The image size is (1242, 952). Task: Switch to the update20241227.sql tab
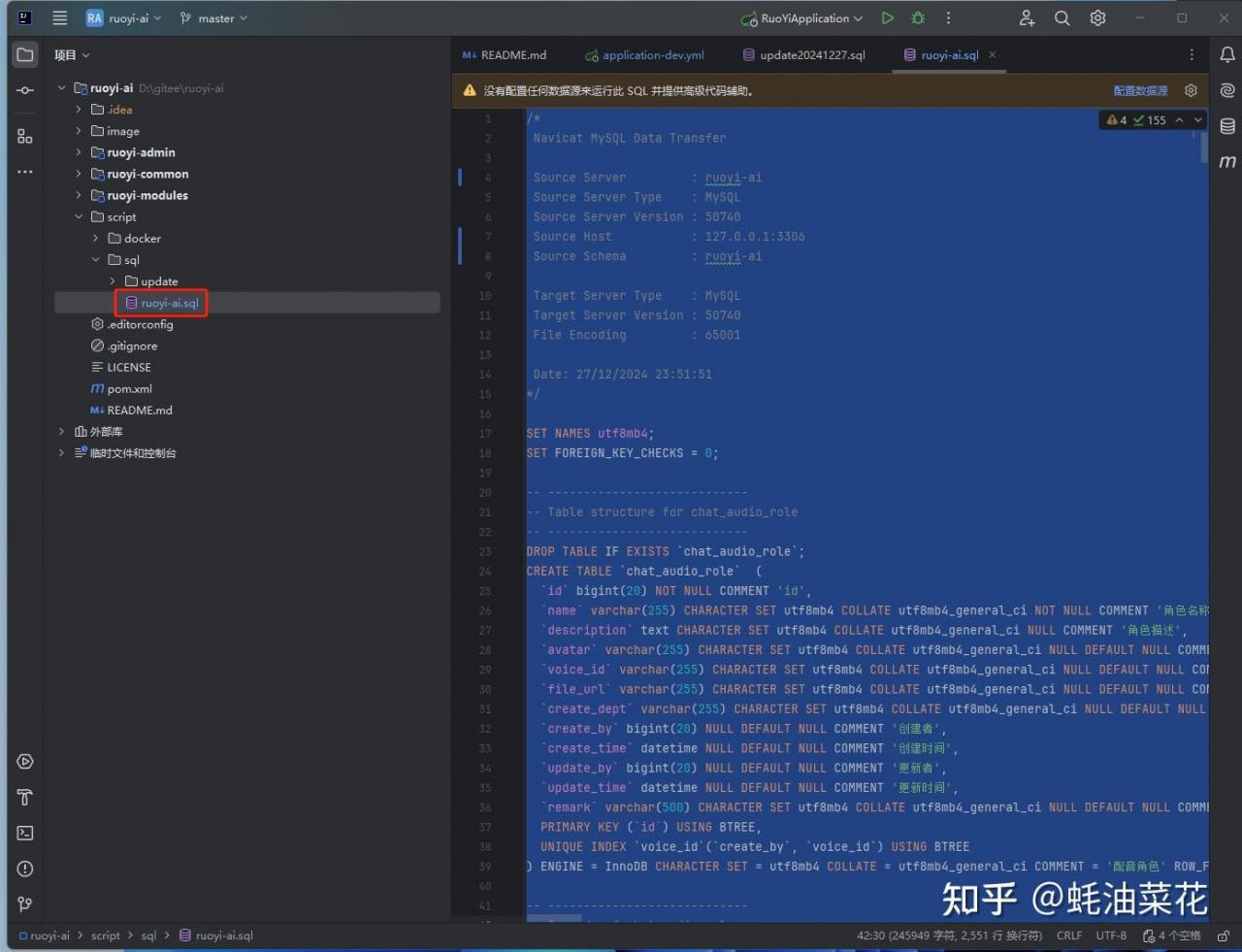click(x=804, y=55)
